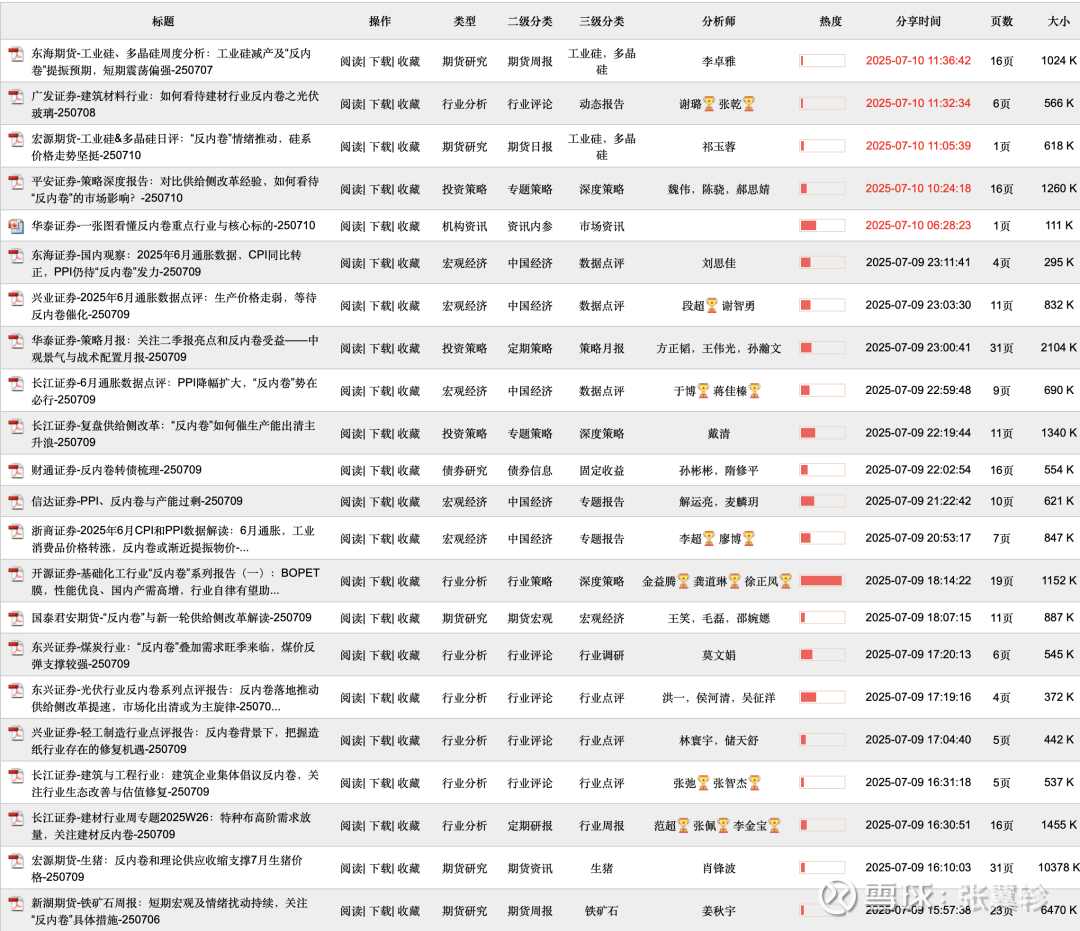Click analyst name 祁玉蓉
This screenshot has width=1080, height=931.
[718, 147]
